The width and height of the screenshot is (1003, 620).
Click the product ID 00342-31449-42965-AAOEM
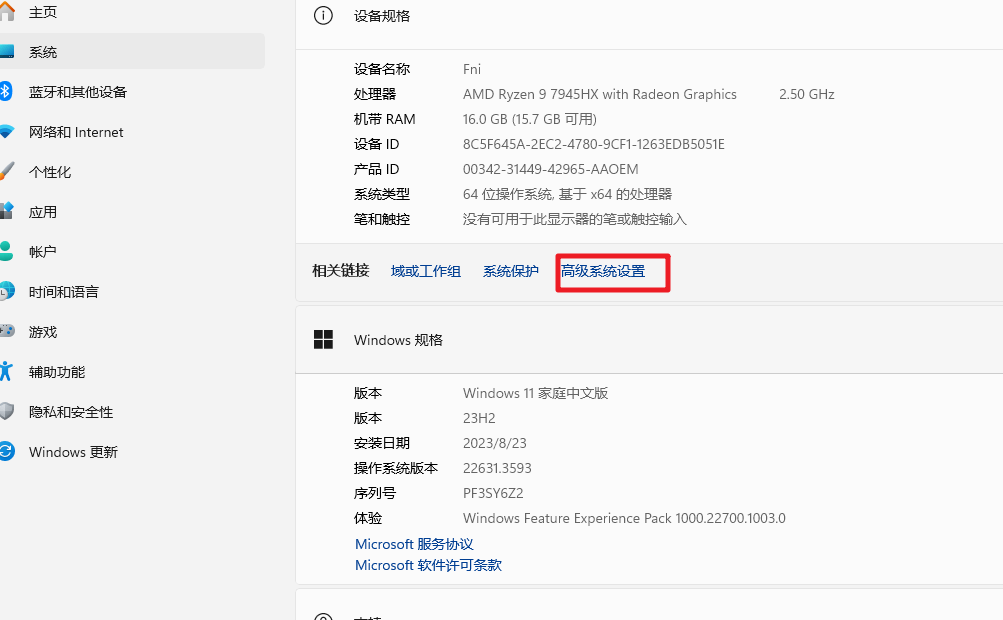pyautogui.click(x=551, y=169)
